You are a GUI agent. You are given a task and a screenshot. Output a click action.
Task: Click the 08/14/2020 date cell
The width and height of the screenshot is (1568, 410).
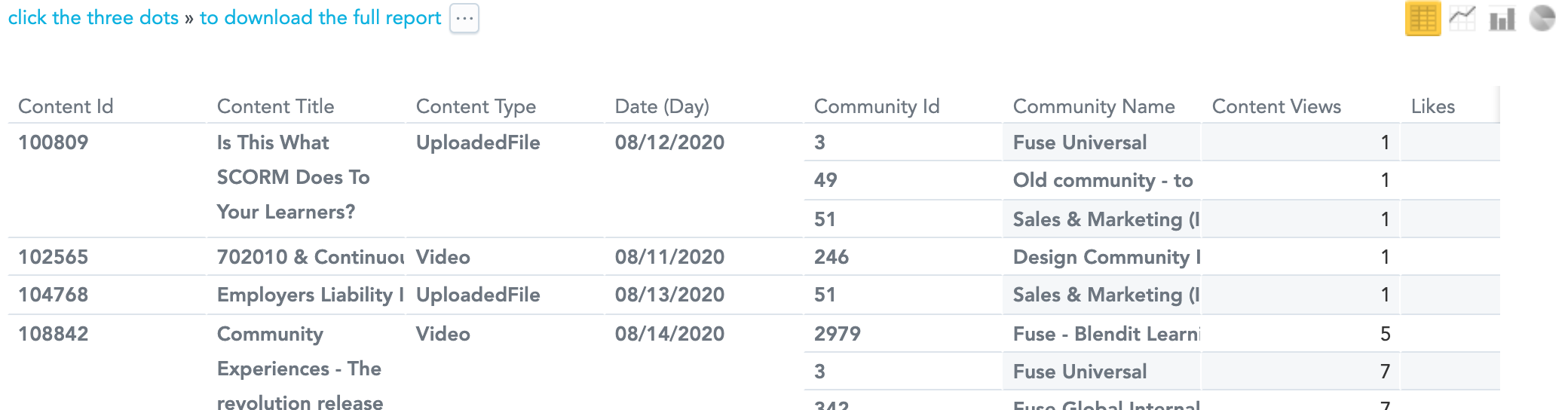pos(669,334)
